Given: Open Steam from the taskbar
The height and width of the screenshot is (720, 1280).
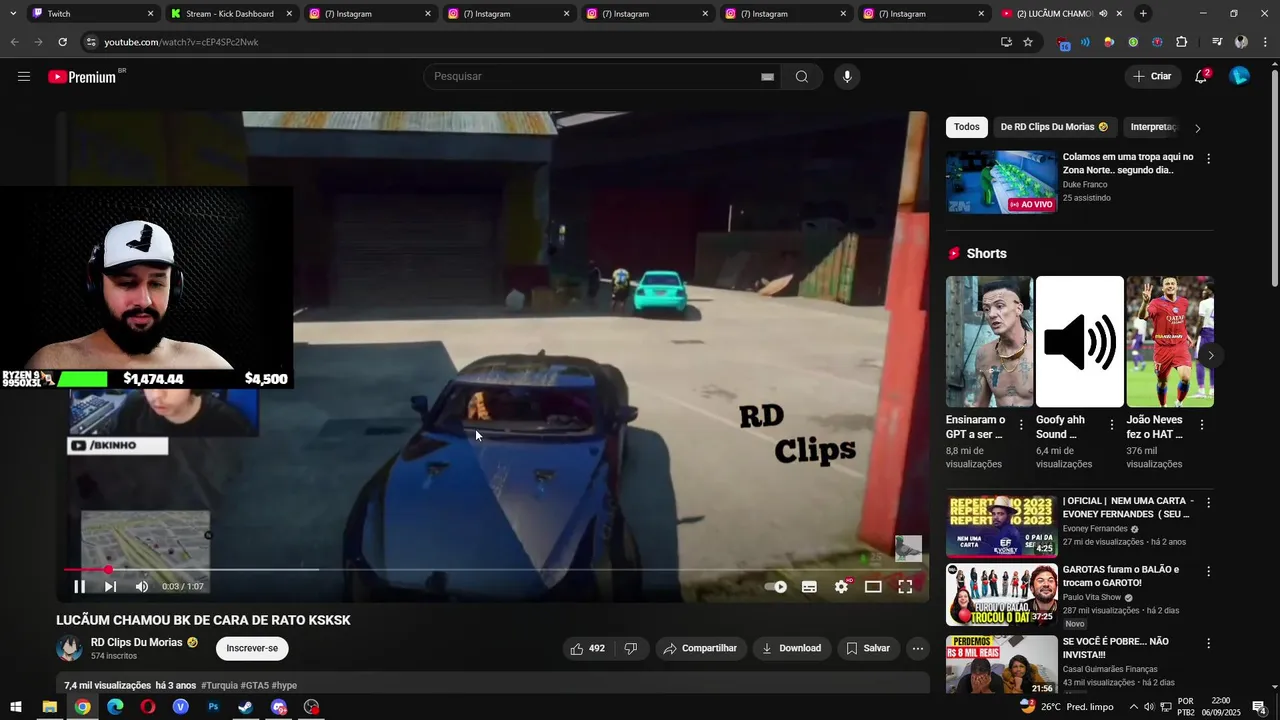Looking at the screenshot, I should pyautogui.click(x=246, y=707).
